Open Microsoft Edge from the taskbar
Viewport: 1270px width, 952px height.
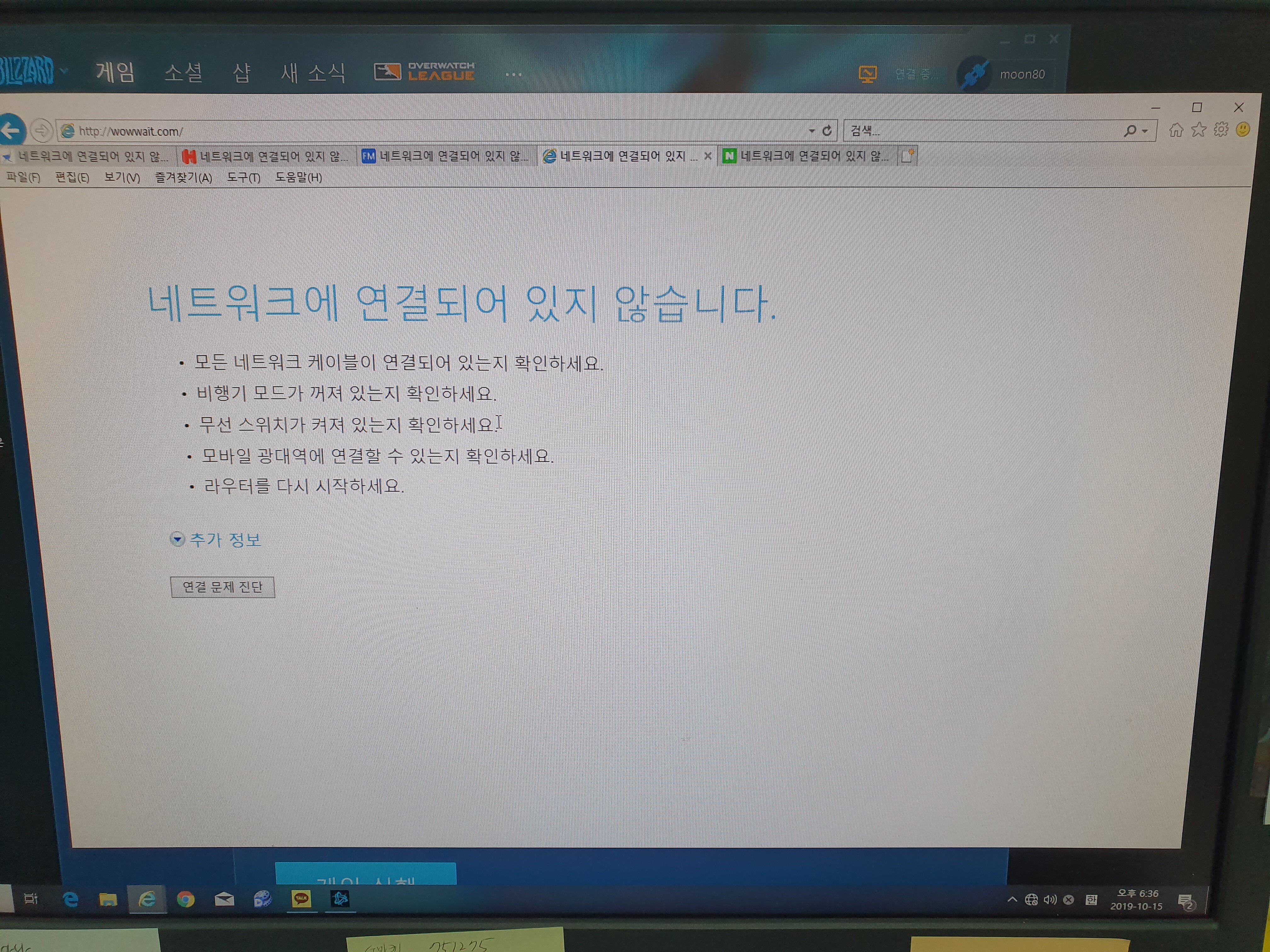point(70,899)
